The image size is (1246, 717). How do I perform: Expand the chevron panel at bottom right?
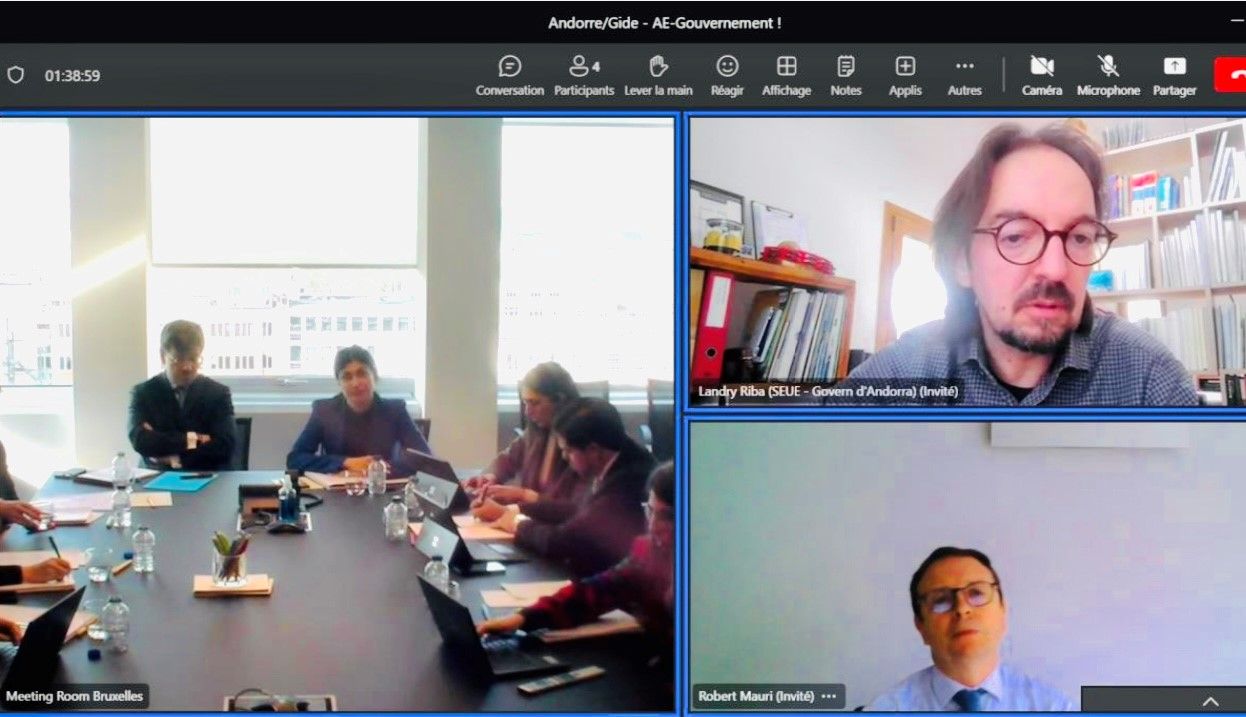click(1210, 701)
